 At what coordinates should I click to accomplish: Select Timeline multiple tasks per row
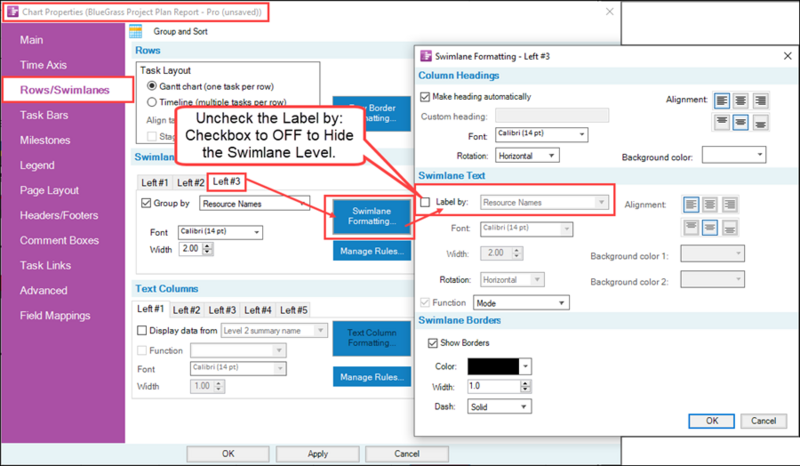[x=152, y=102]
